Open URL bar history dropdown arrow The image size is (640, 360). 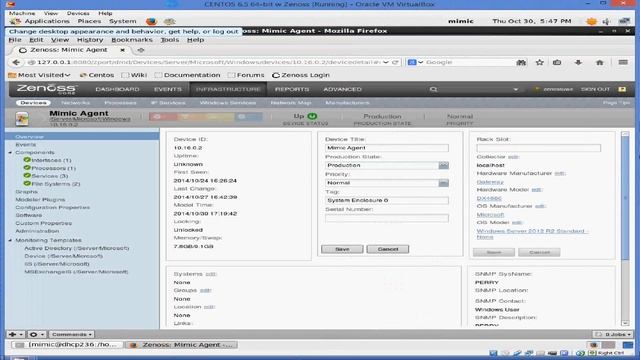[x=386, y=62]
